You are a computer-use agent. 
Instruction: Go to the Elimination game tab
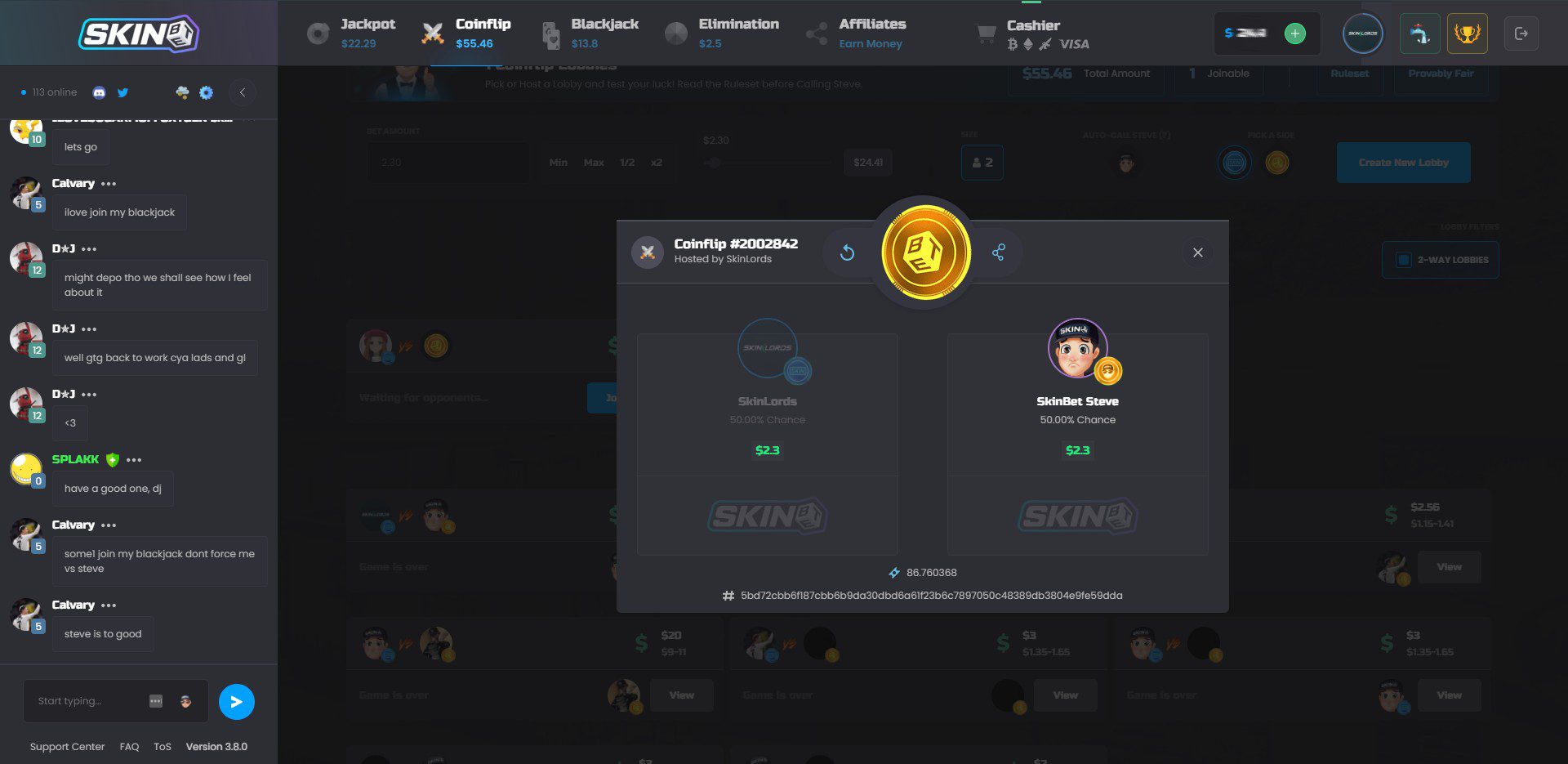coord(722,34)
